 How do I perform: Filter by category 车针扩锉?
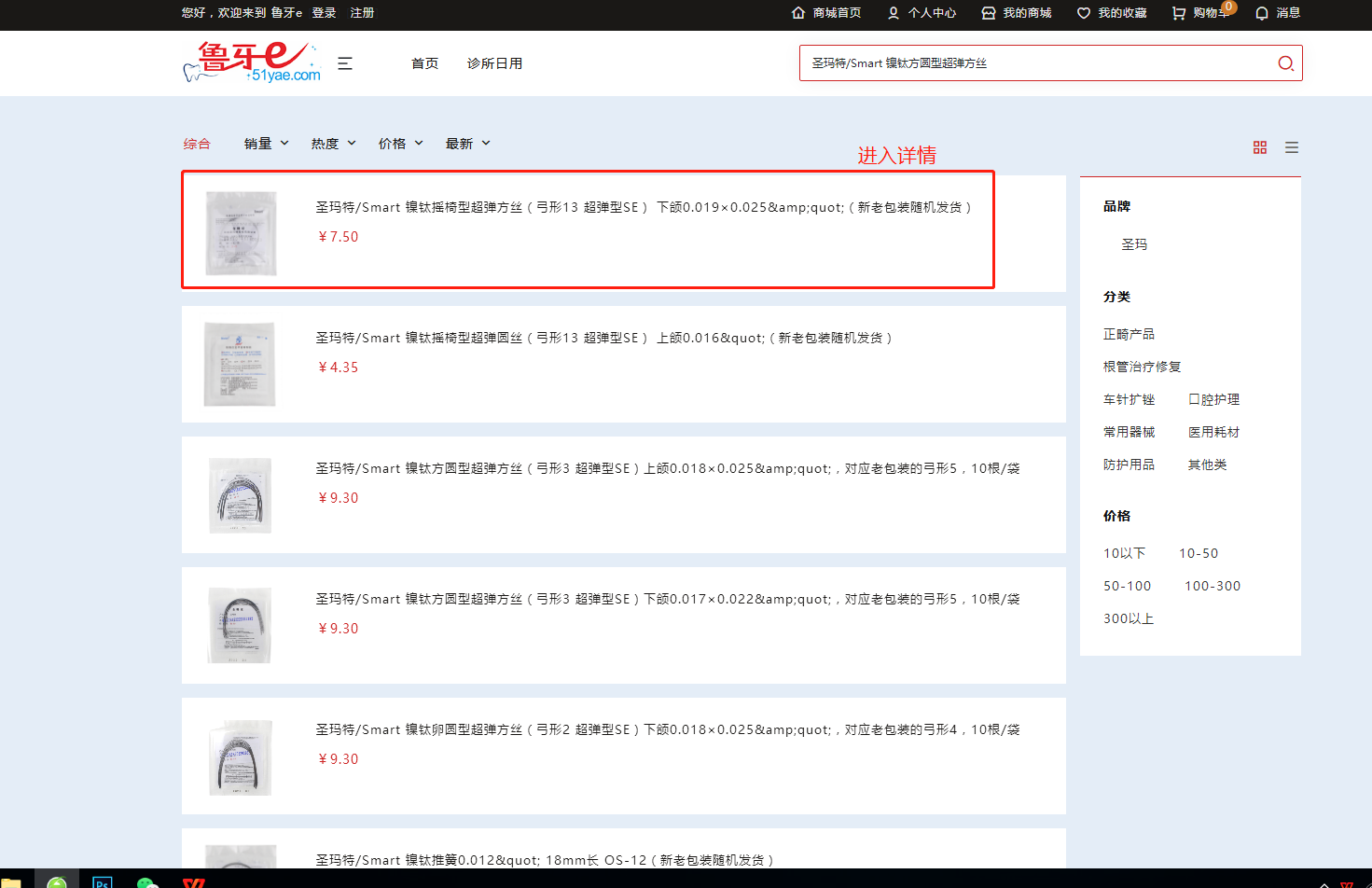click(x=1129, y=399)
